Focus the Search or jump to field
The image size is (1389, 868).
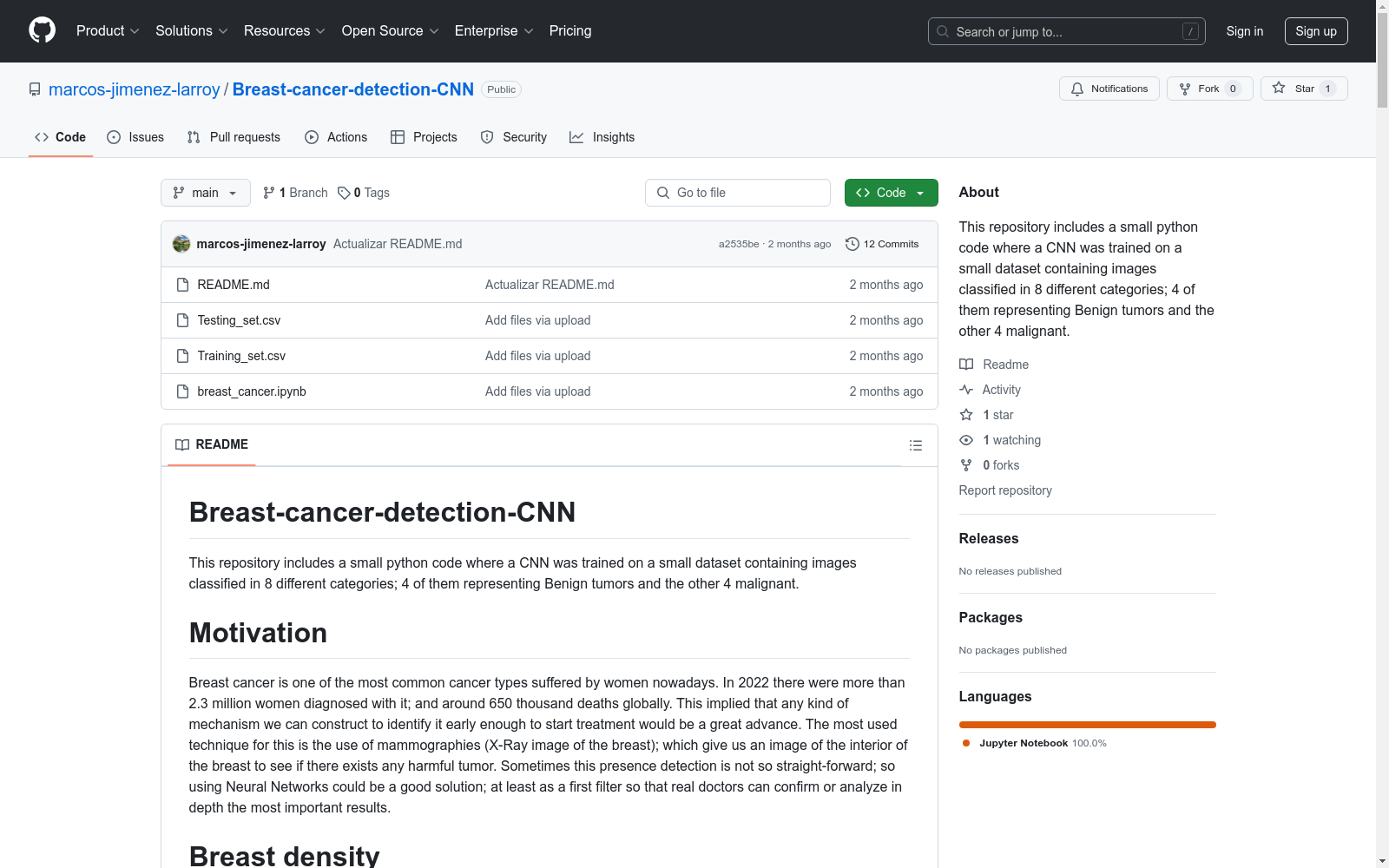tap(1067, 31)
